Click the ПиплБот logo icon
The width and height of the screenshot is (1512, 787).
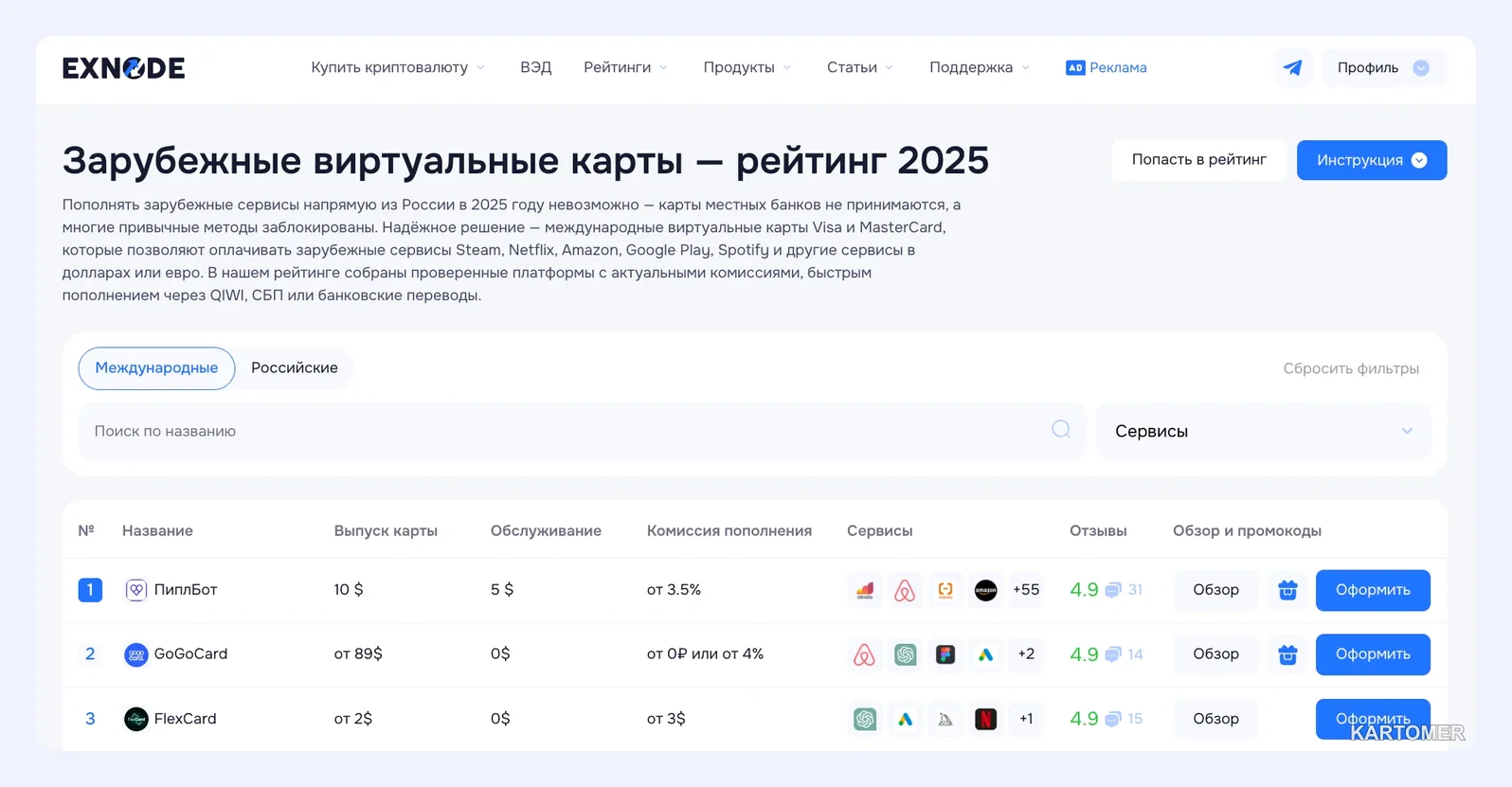(136, 590)
